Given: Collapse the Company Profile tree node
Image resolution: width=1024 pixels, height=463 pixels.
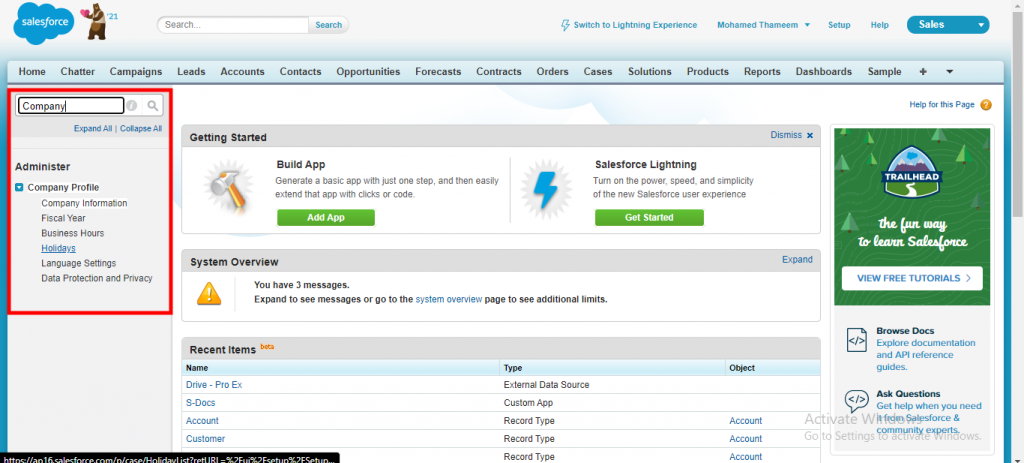Looking at the screenshot, I should coord(19,187).
